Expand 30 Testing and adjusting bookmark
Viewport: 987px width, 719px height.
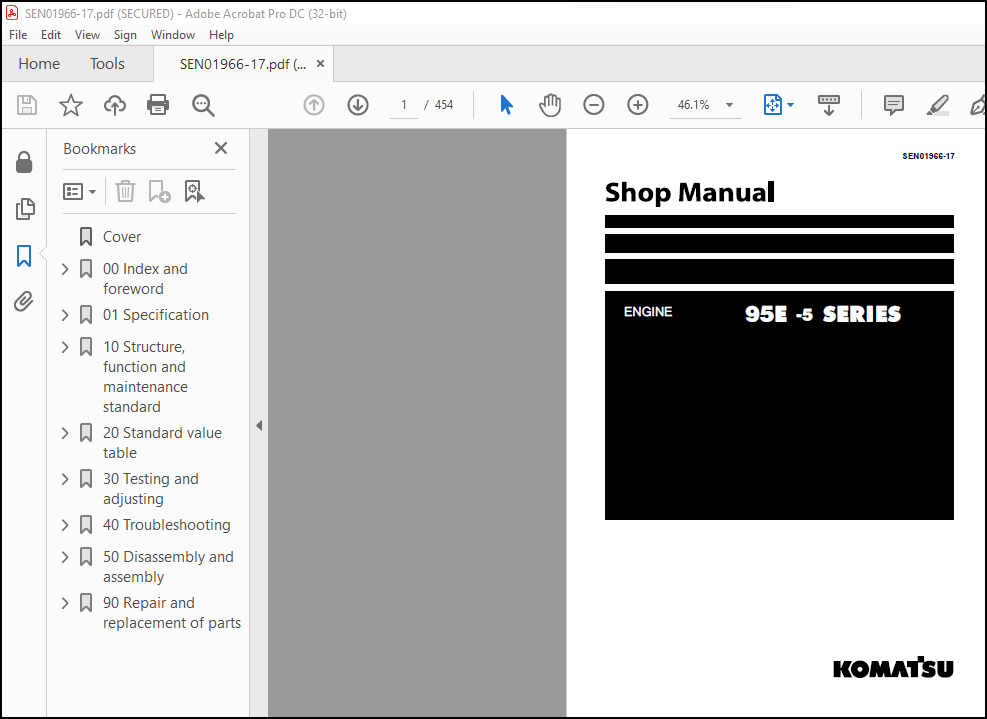[65, 479]
